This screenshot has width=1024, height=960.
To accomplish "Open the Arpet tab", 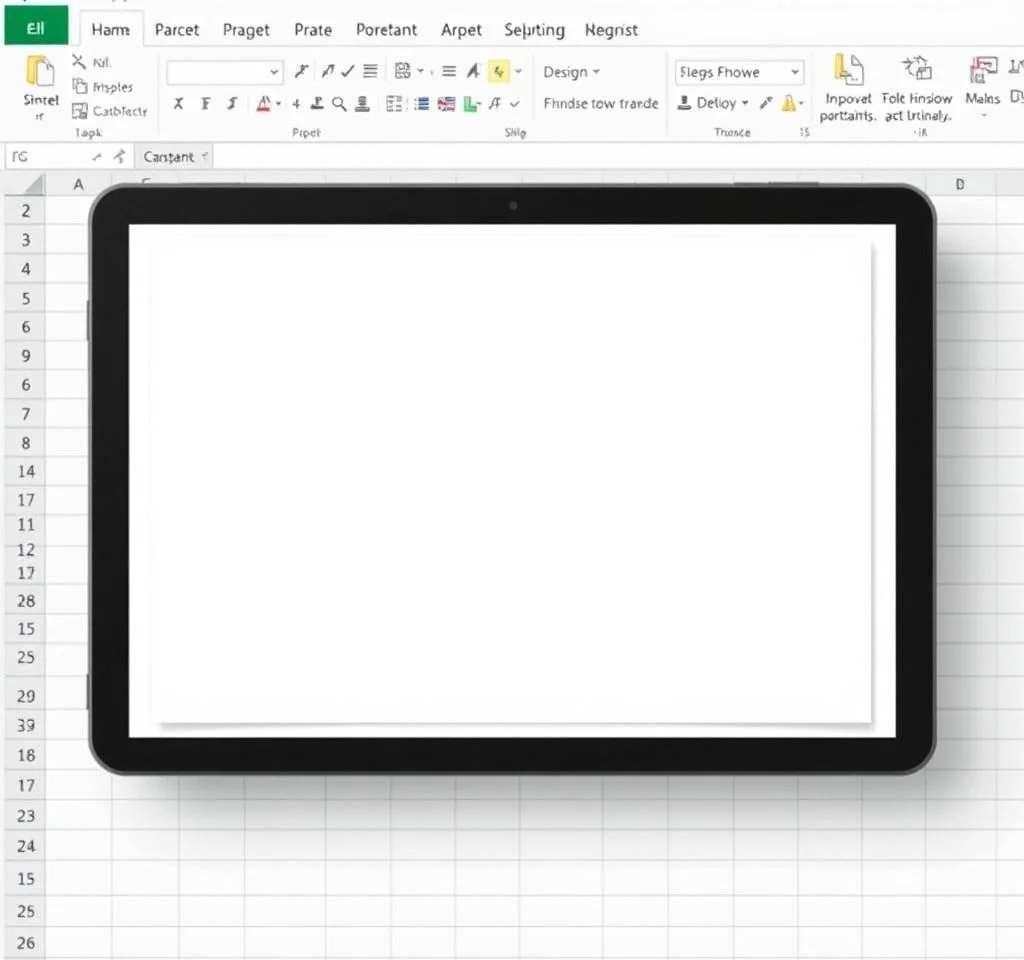I will tap(461, 30).
